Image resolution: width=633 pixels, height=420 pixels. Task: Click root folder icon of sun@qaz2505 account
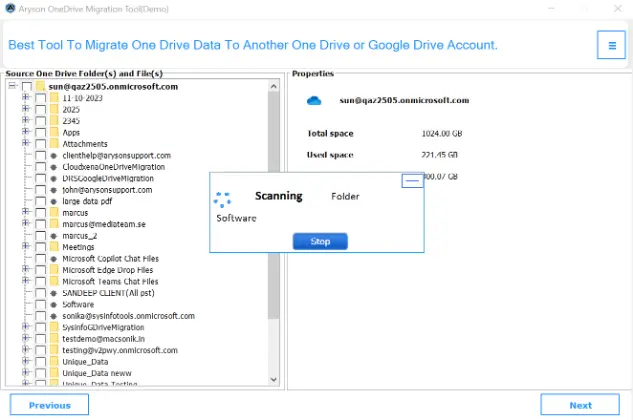coord(40,86)
